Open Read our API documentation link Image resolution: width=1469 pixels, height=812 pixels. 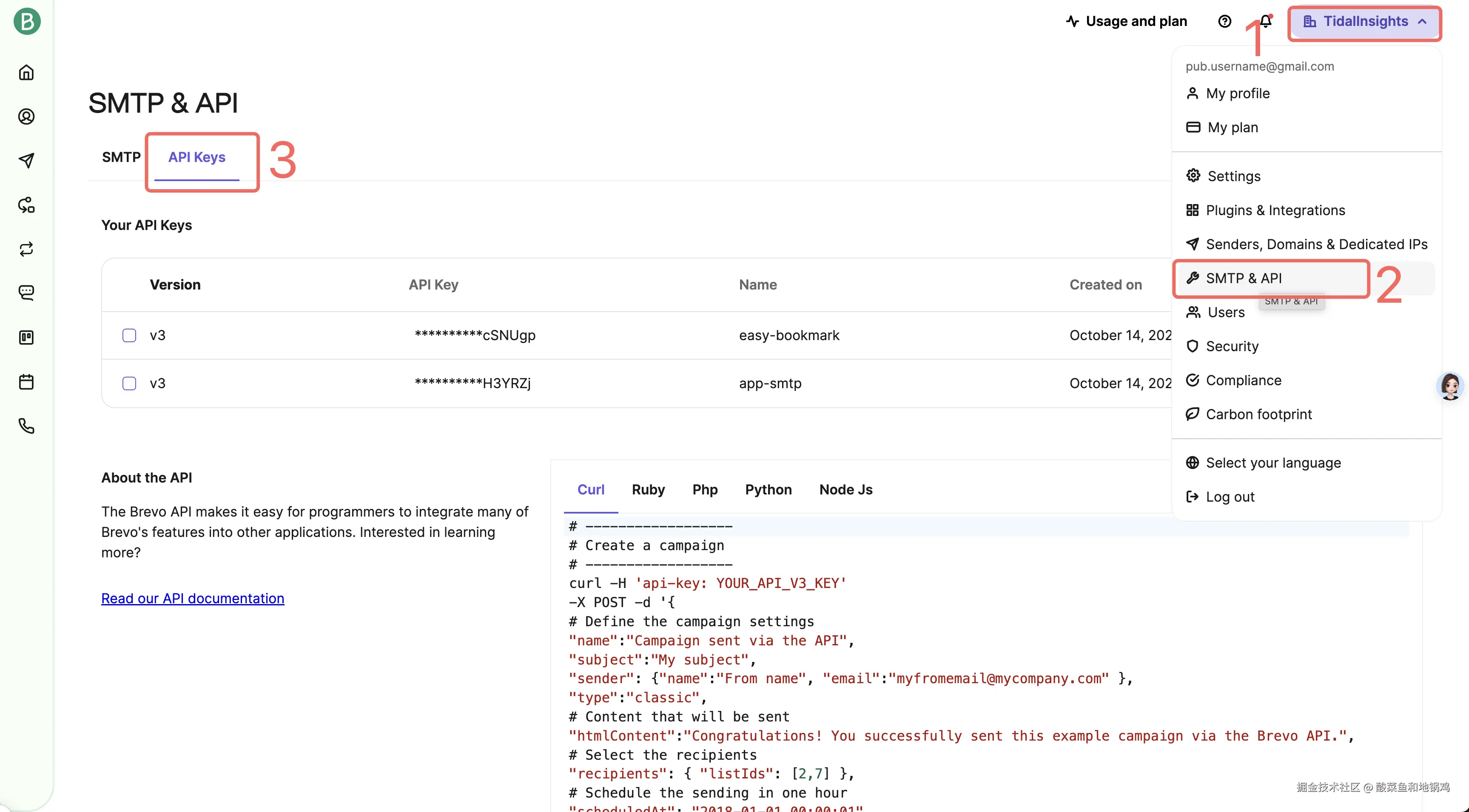tap(193, 598)
